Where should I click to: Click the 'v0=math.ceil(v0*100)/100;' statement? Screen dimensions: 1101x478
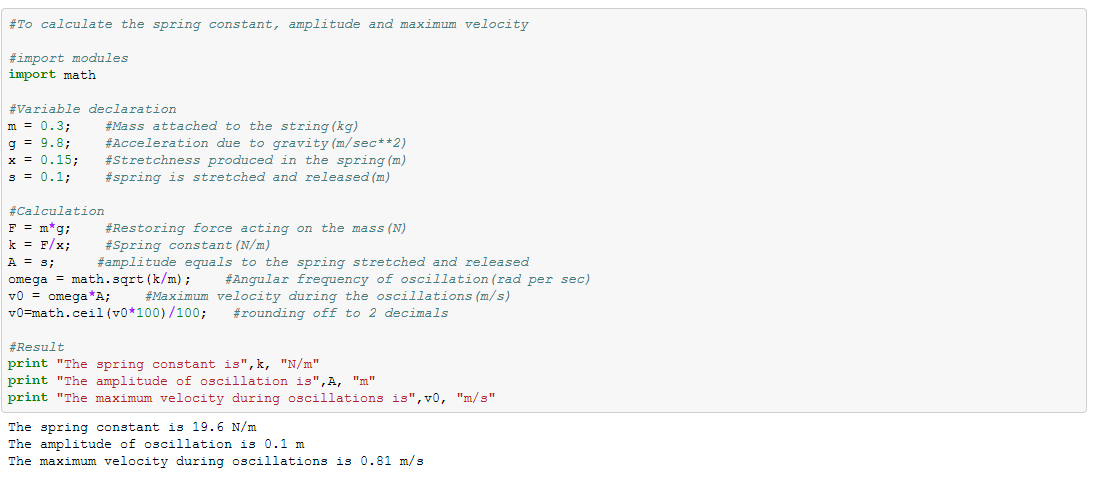tap(107, 313)
